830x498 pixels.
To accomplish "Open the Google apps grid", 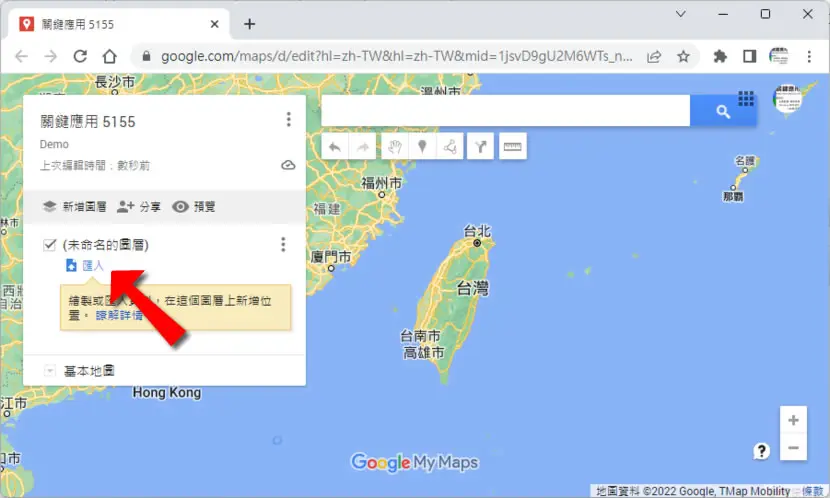I will point(746,98).
